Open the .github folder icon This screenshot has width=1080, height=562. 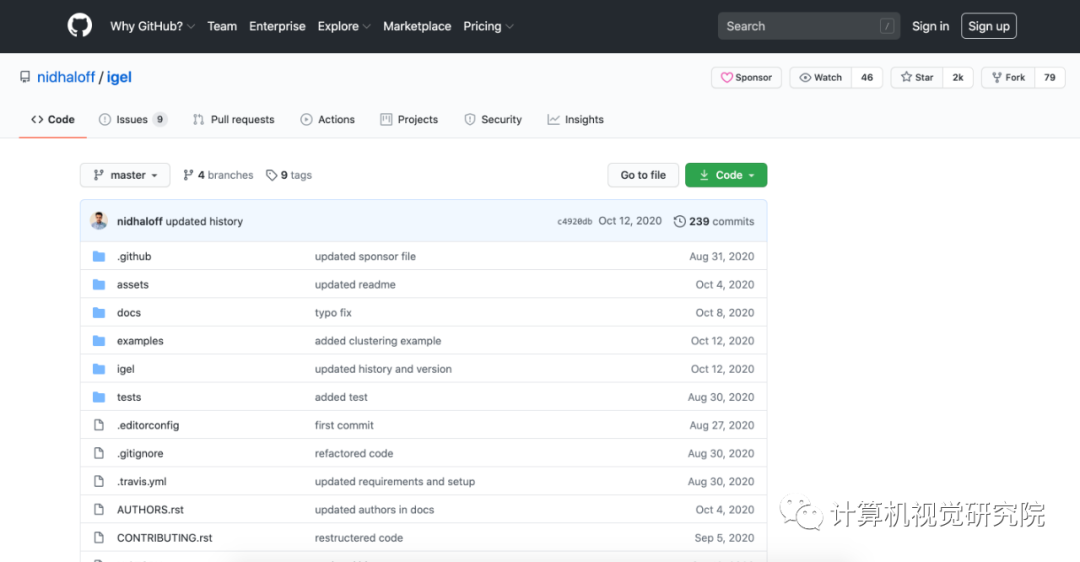(99, 256)
